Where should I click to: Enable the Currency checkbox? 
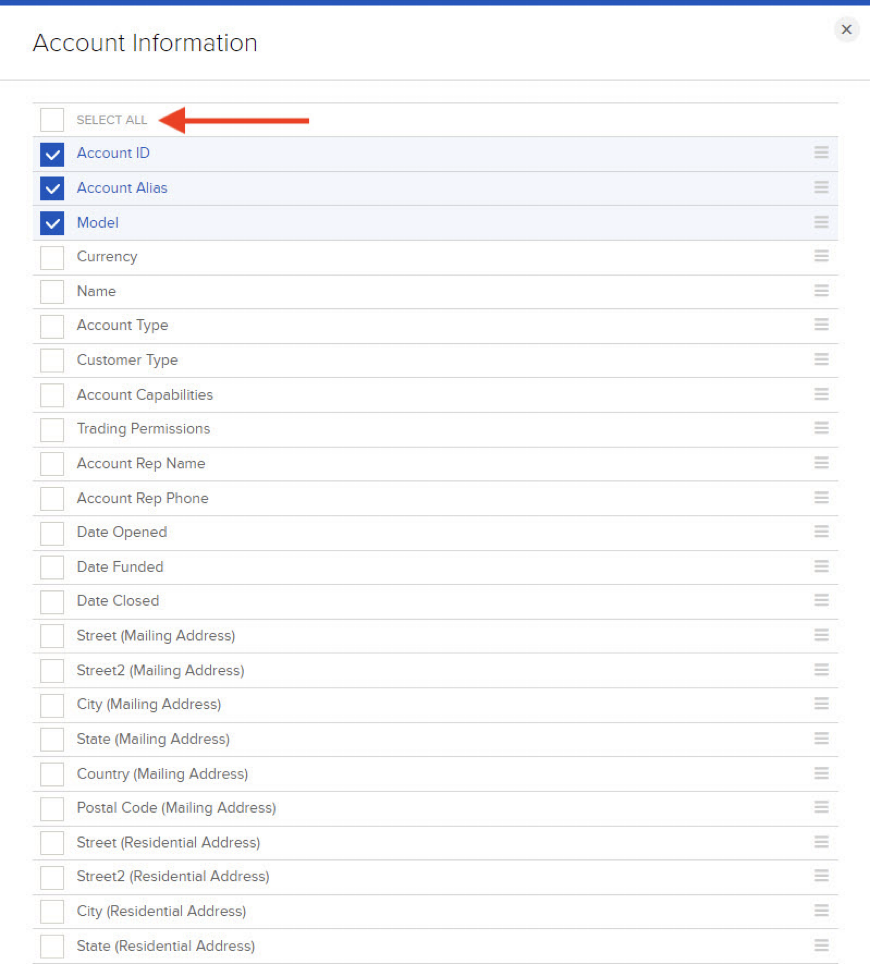pos(52,258)
